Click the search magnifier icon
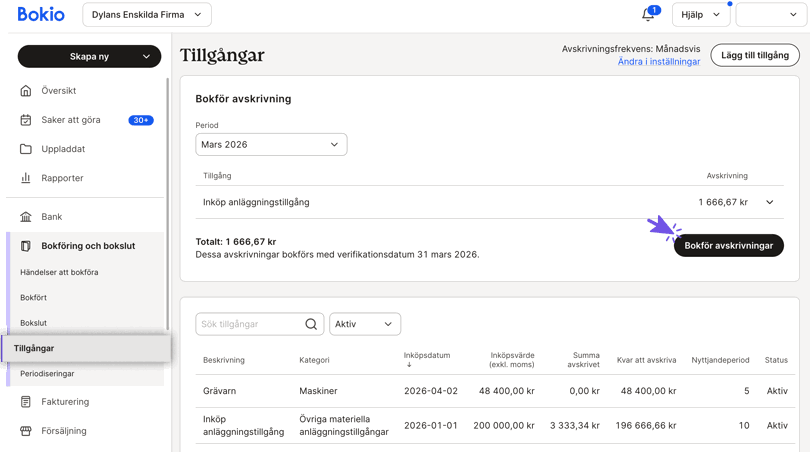Screen dimensions: 810x452 [x=311, y=324]
